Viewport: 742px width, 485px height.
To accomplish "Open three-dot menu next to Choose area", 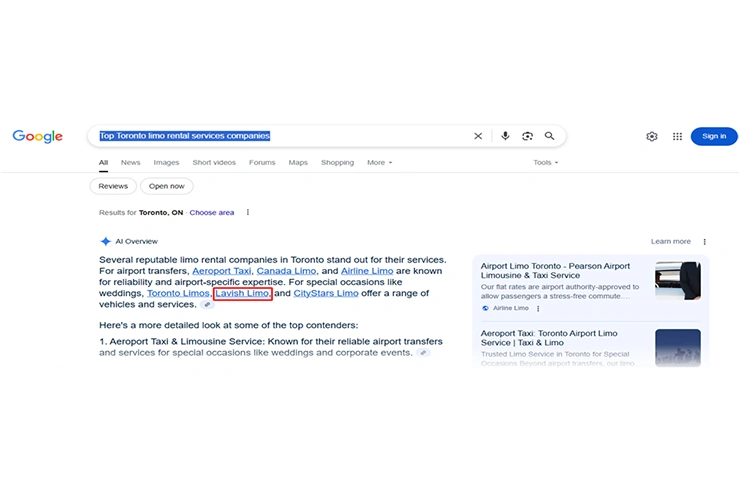I will pos(248,212).
